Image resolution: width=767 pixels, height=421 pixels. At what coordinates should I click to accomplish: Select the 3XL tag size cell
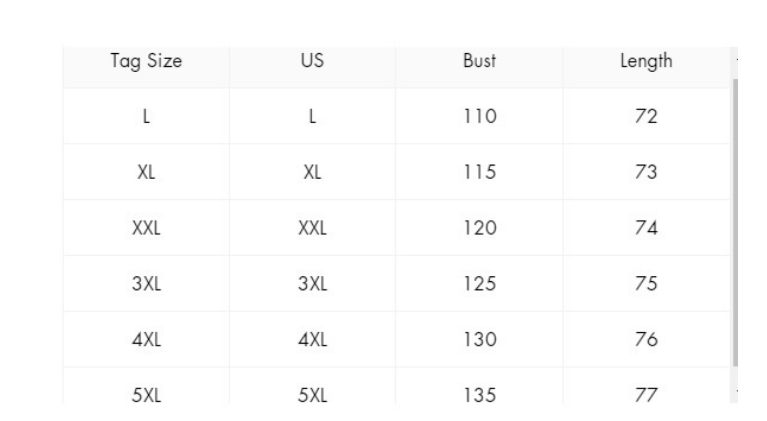[x=146, y=285]
